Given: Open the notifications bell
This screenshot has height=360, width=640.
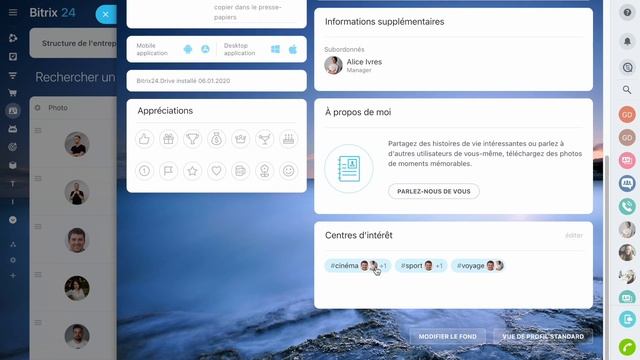Looking at the screenshot, I should 627,41.
